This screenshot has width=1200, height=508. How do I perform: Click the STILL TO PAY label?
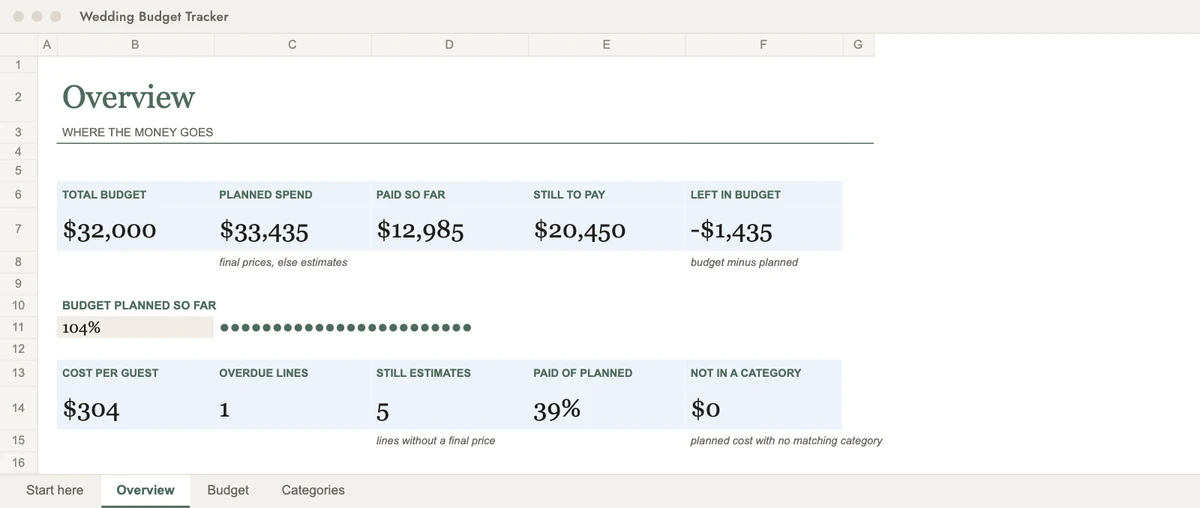[569, 194]
